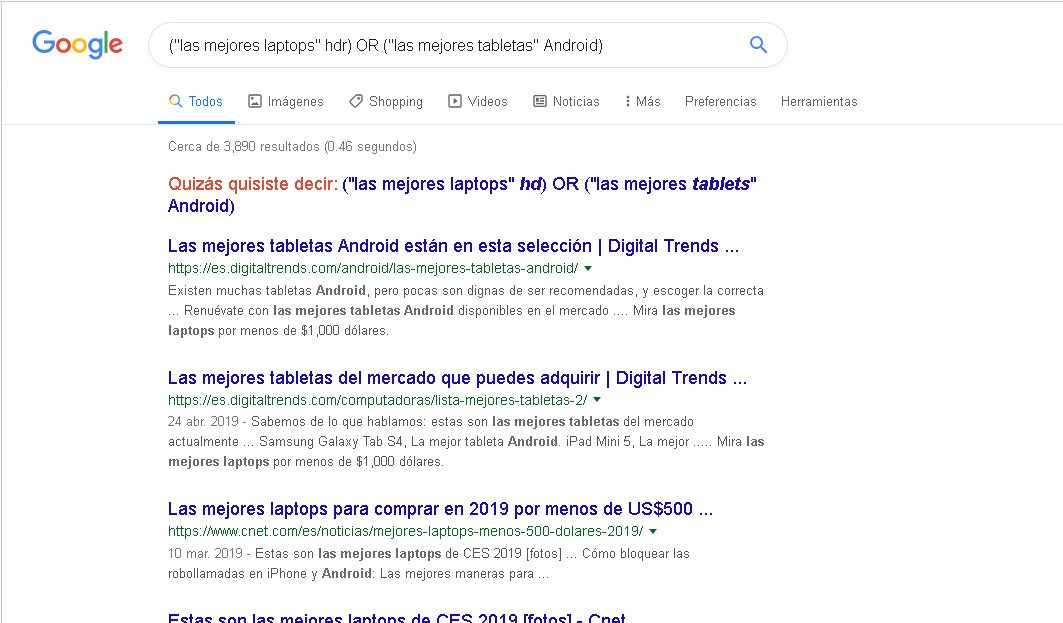Open Preferencias settings
1063x623 pixels.
[720, 101]
